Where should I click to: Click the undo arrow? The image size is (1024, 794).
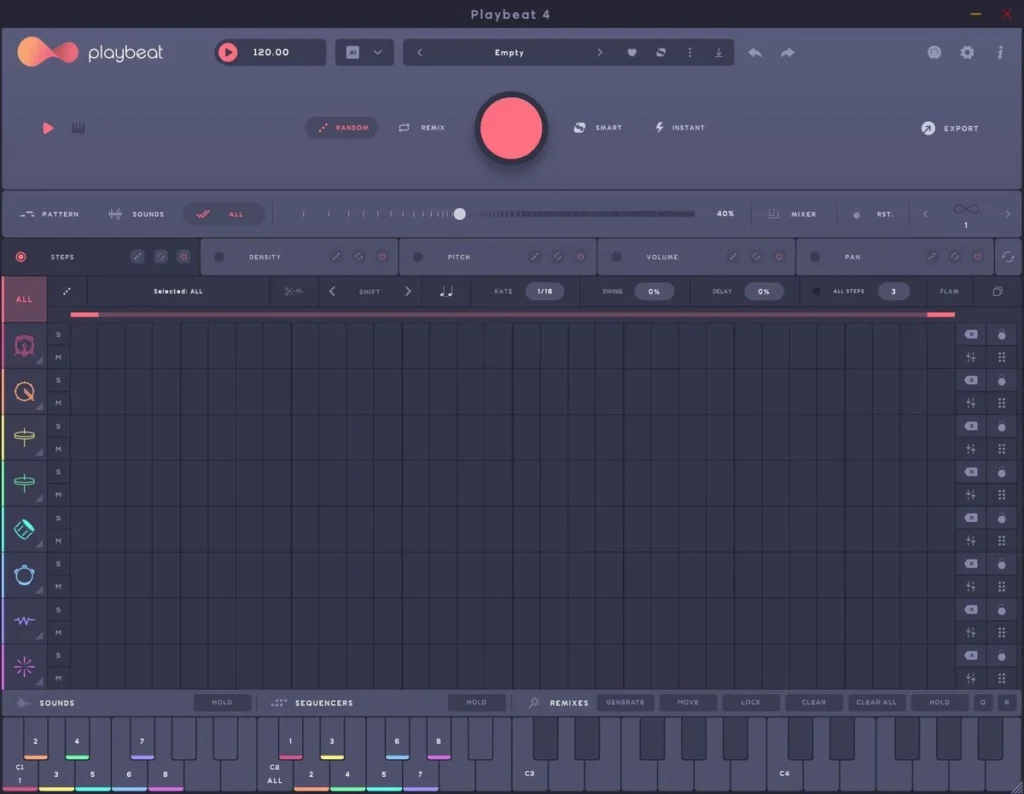click(755, 52)
